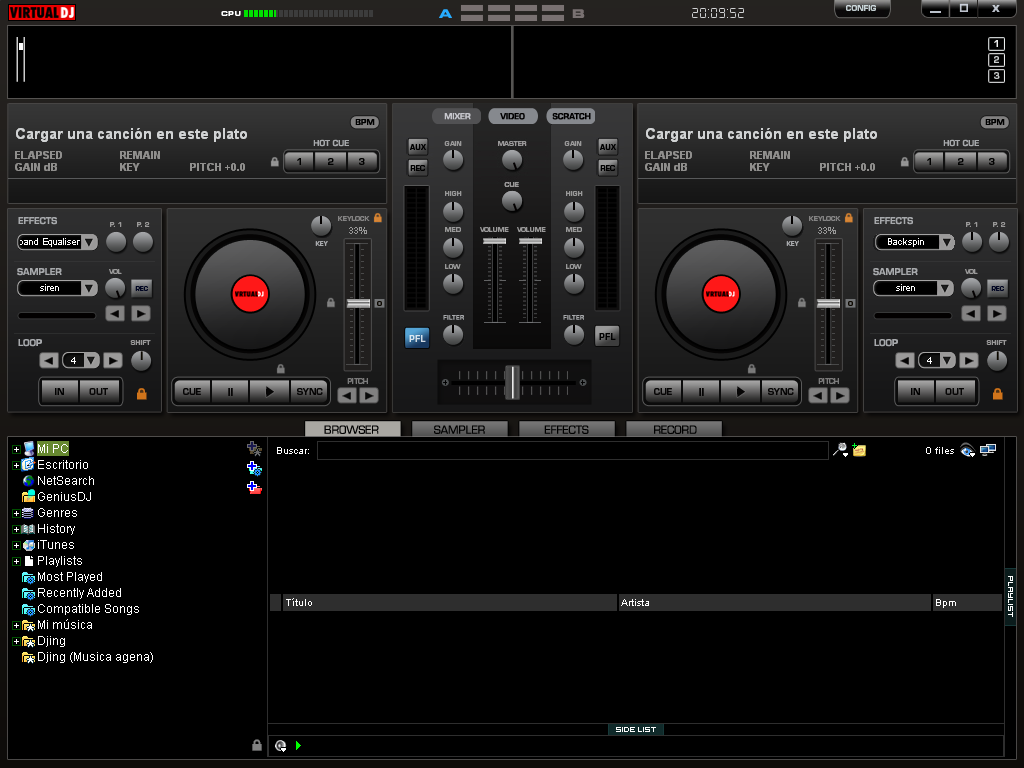Open the right sampler siren dropdown

pos(944,288)
